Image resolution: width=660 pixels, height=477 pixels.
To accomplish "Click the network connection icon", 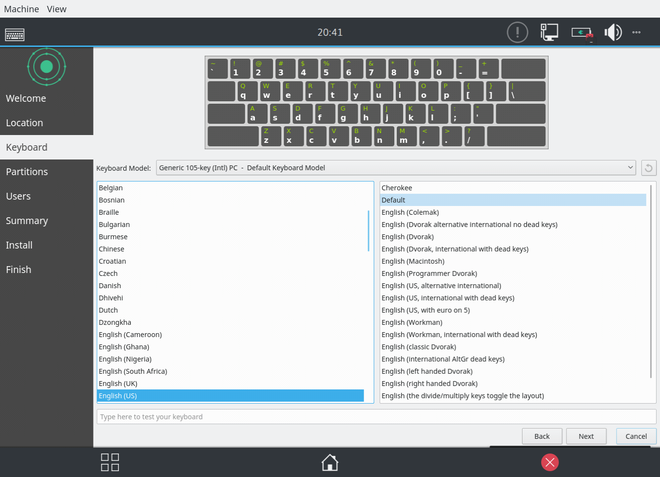I will 549,32.
